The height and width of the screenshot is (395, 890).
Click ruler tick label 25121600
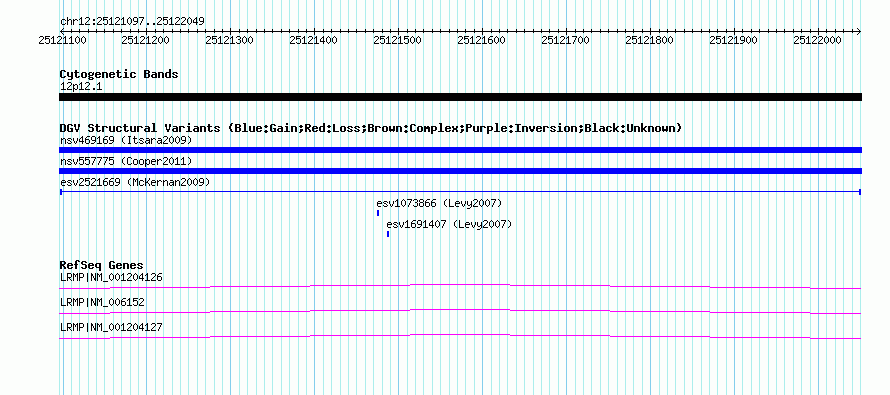point(482,40)
